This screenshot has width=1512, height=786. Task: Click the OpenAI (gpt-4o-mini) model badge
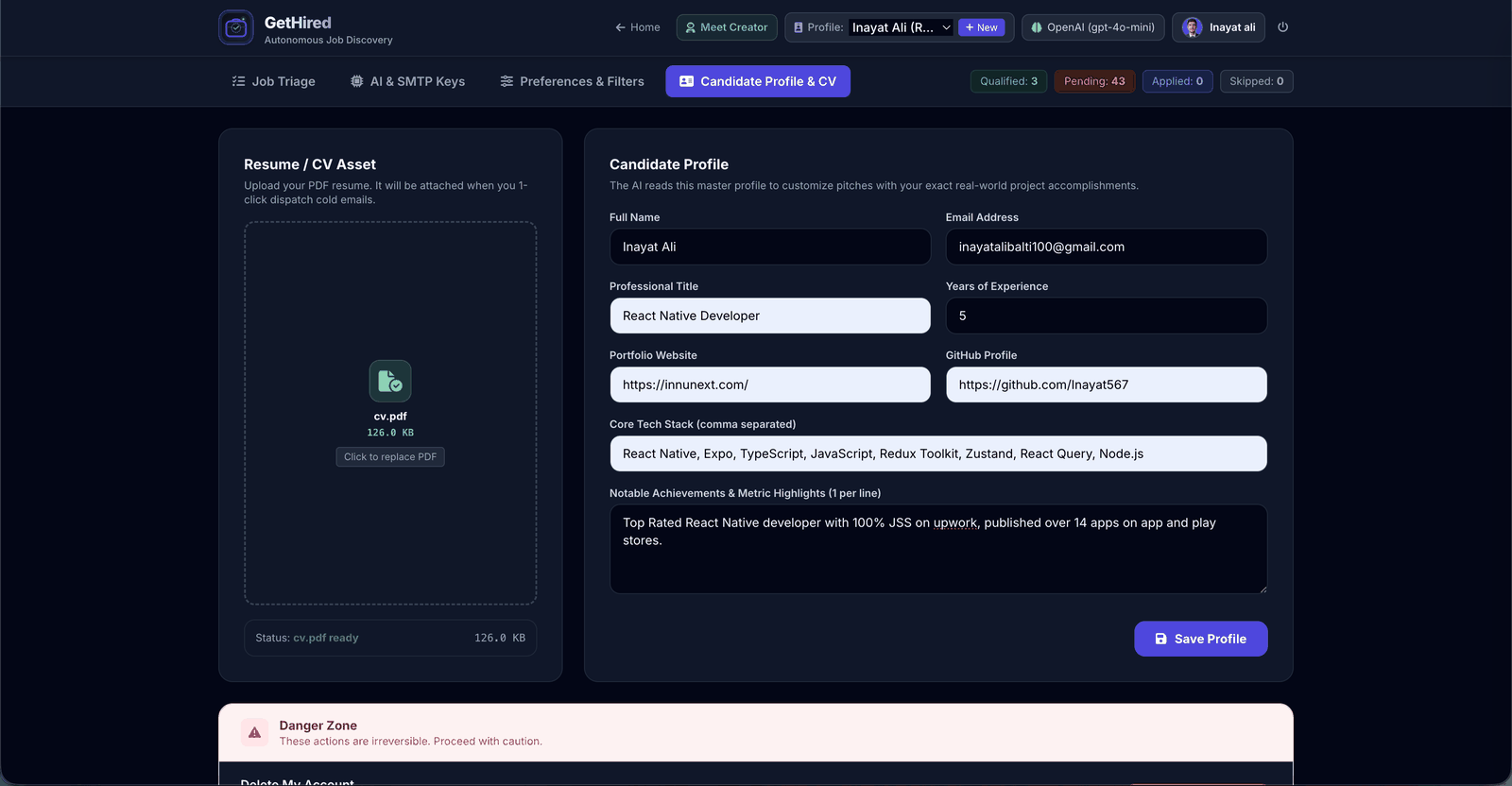click(1093, 27)
